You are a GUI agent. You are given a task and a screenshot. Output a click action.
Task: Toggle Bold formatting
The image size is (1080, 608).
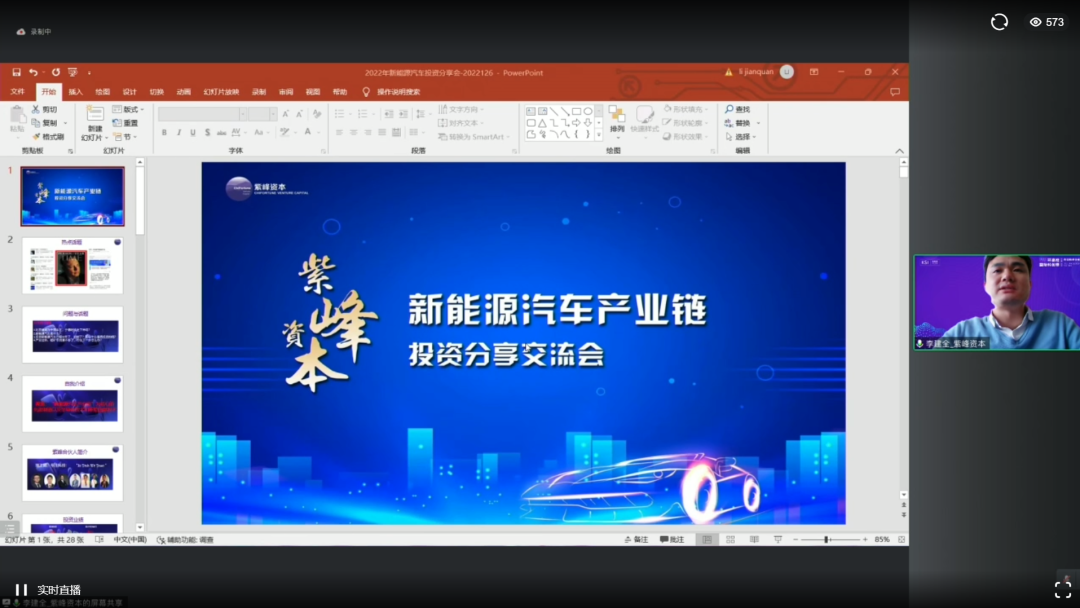tap(164, 132)
